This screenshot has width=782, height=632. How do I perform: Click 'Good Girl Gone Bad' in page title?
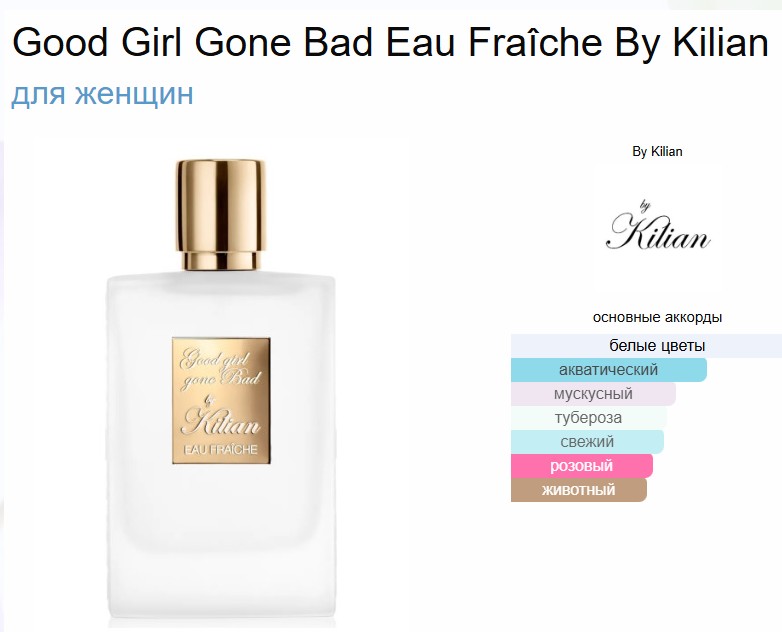point(193,42)
